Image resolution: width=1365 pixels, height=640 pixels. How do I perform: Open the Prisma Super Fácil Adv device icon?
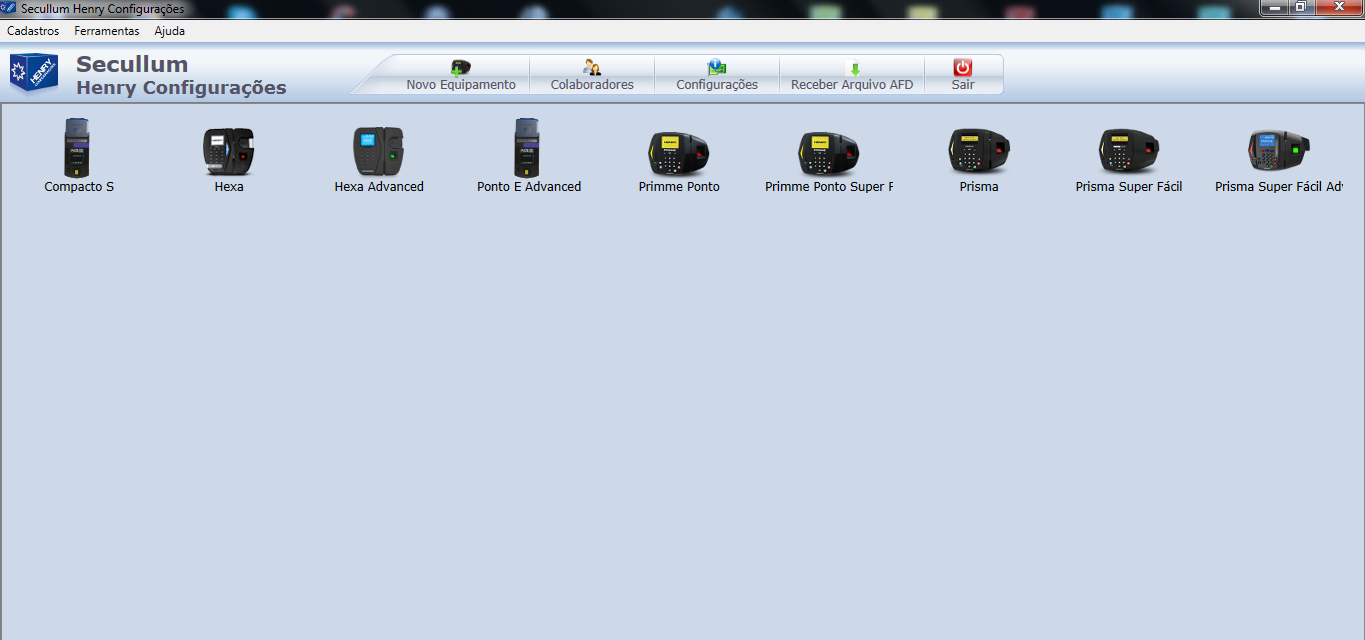(1279, 151)
